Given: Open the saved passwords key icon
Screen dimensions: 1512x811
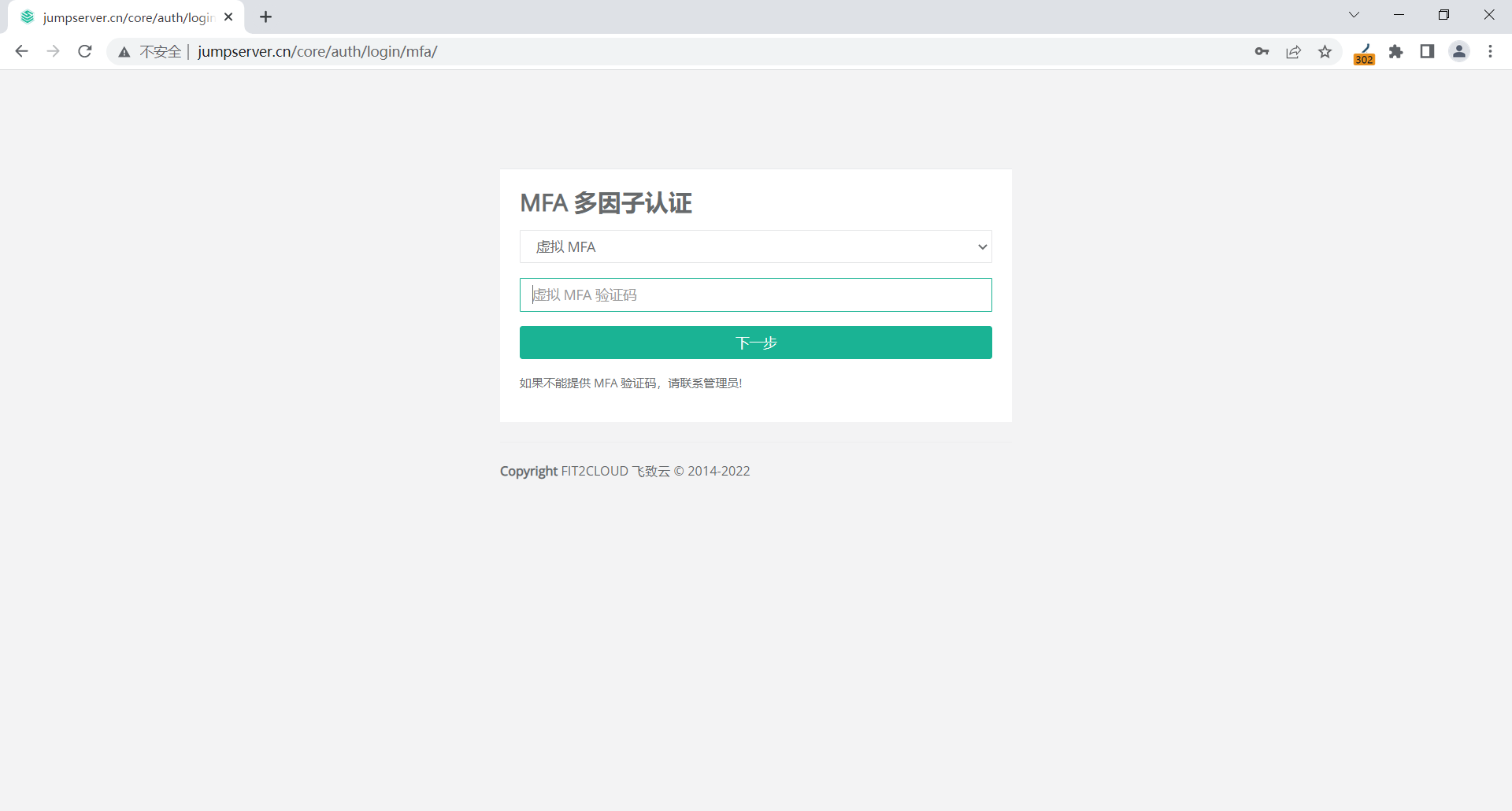Looking at the screenshot, I should (x=1262, y=51).
